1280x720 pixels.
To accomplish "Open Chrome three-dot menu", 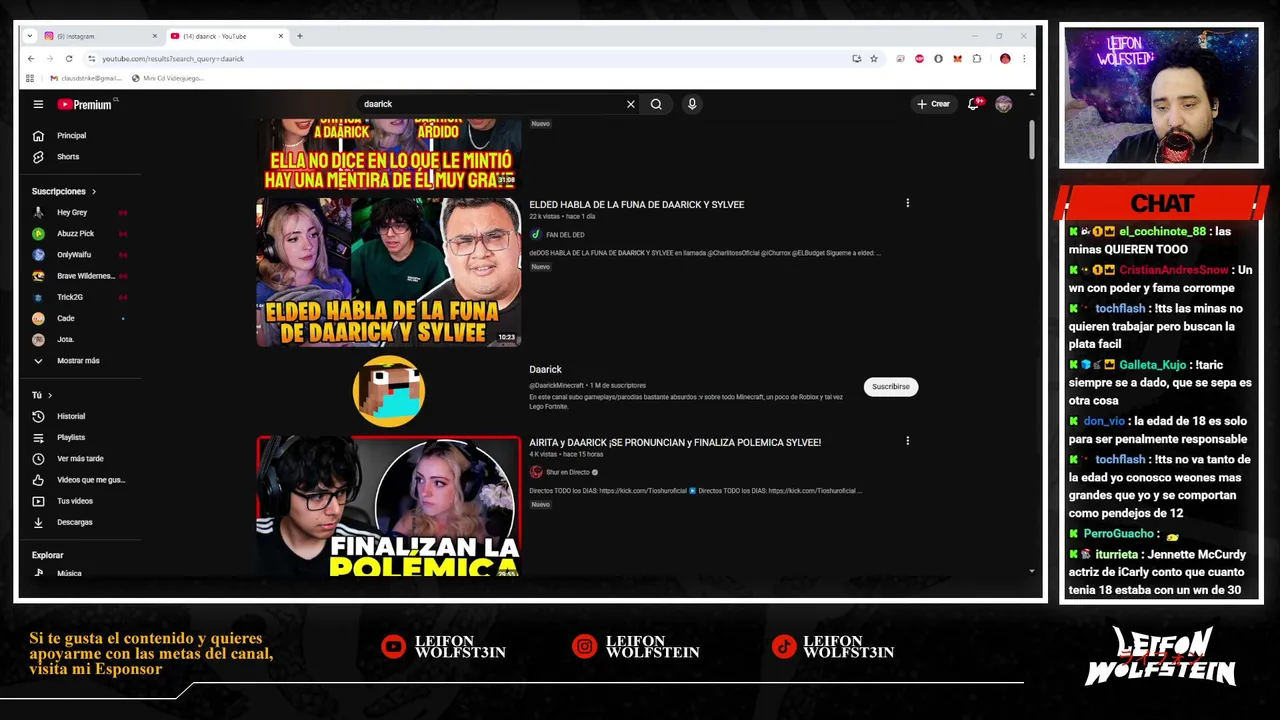I will 1024,59.
